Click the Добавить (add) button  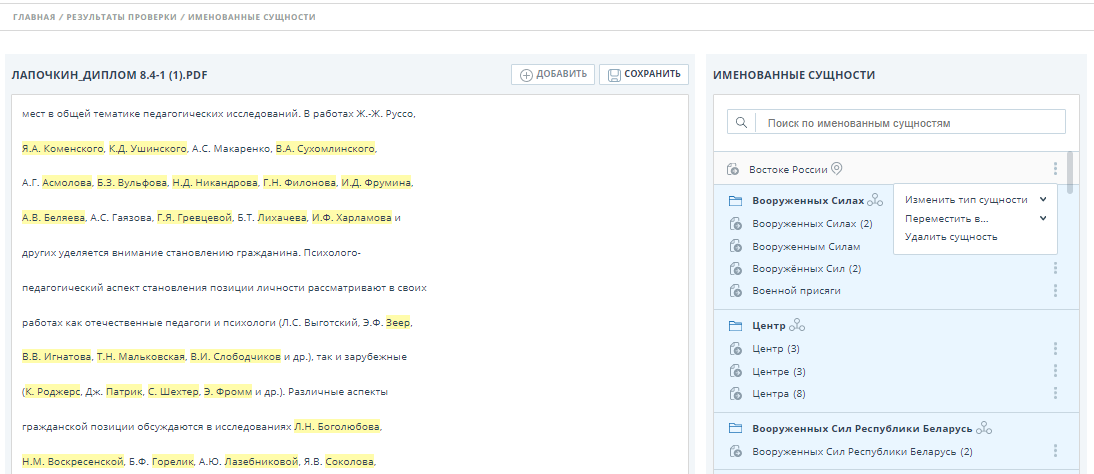pos(553,75)
